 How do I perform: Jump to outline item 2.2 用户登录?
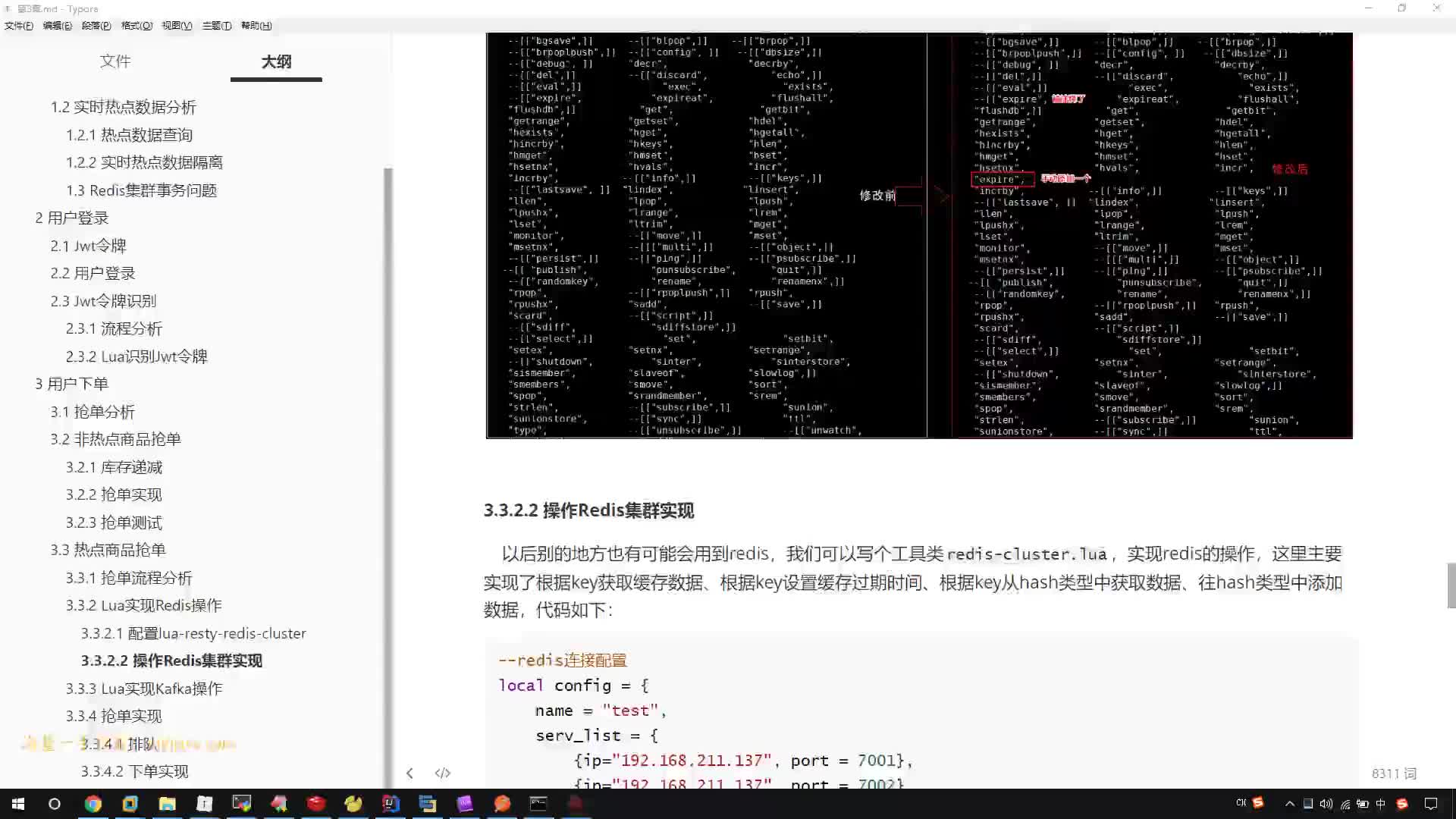(93, 273)
